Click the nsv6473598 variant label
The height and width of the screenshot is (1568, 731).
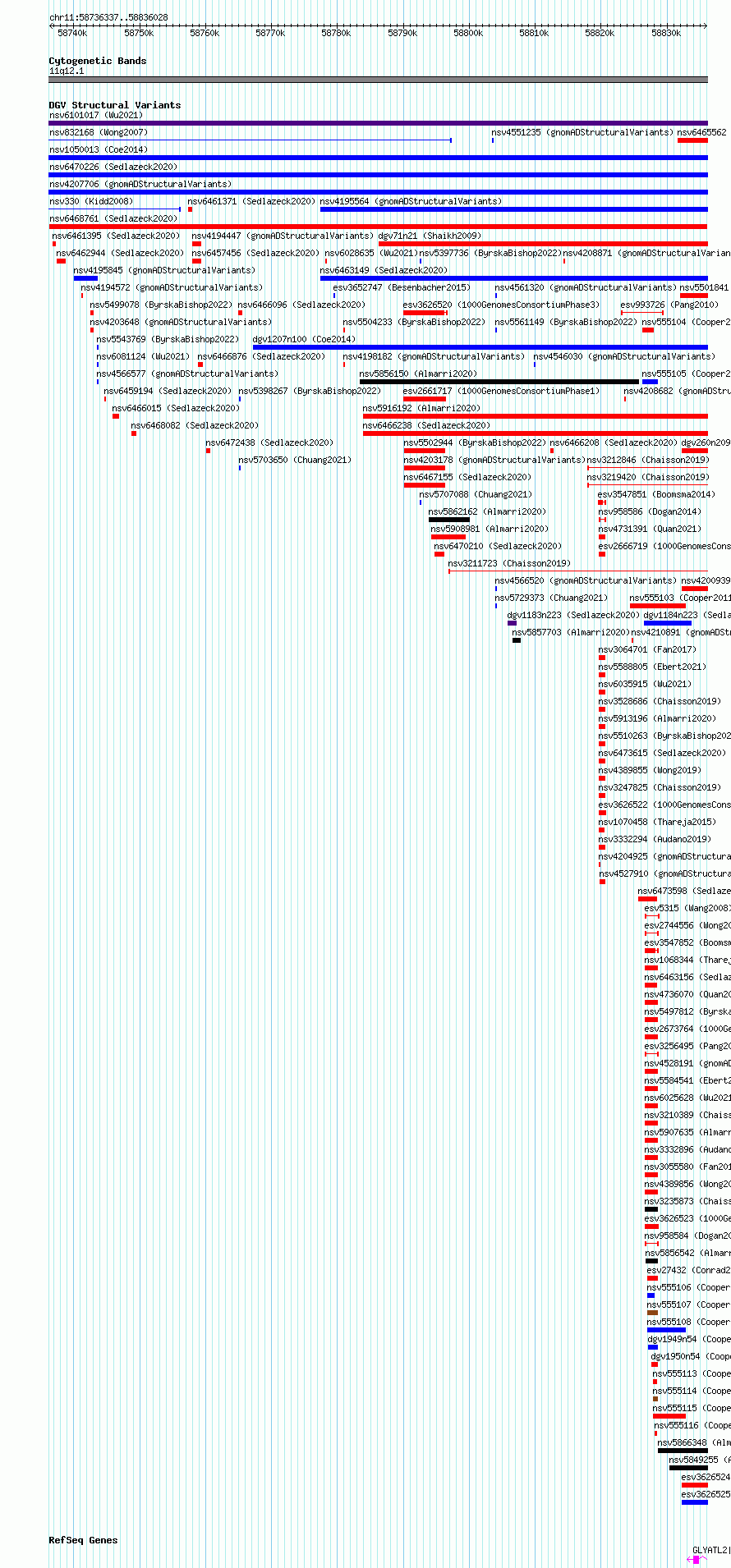684,891
